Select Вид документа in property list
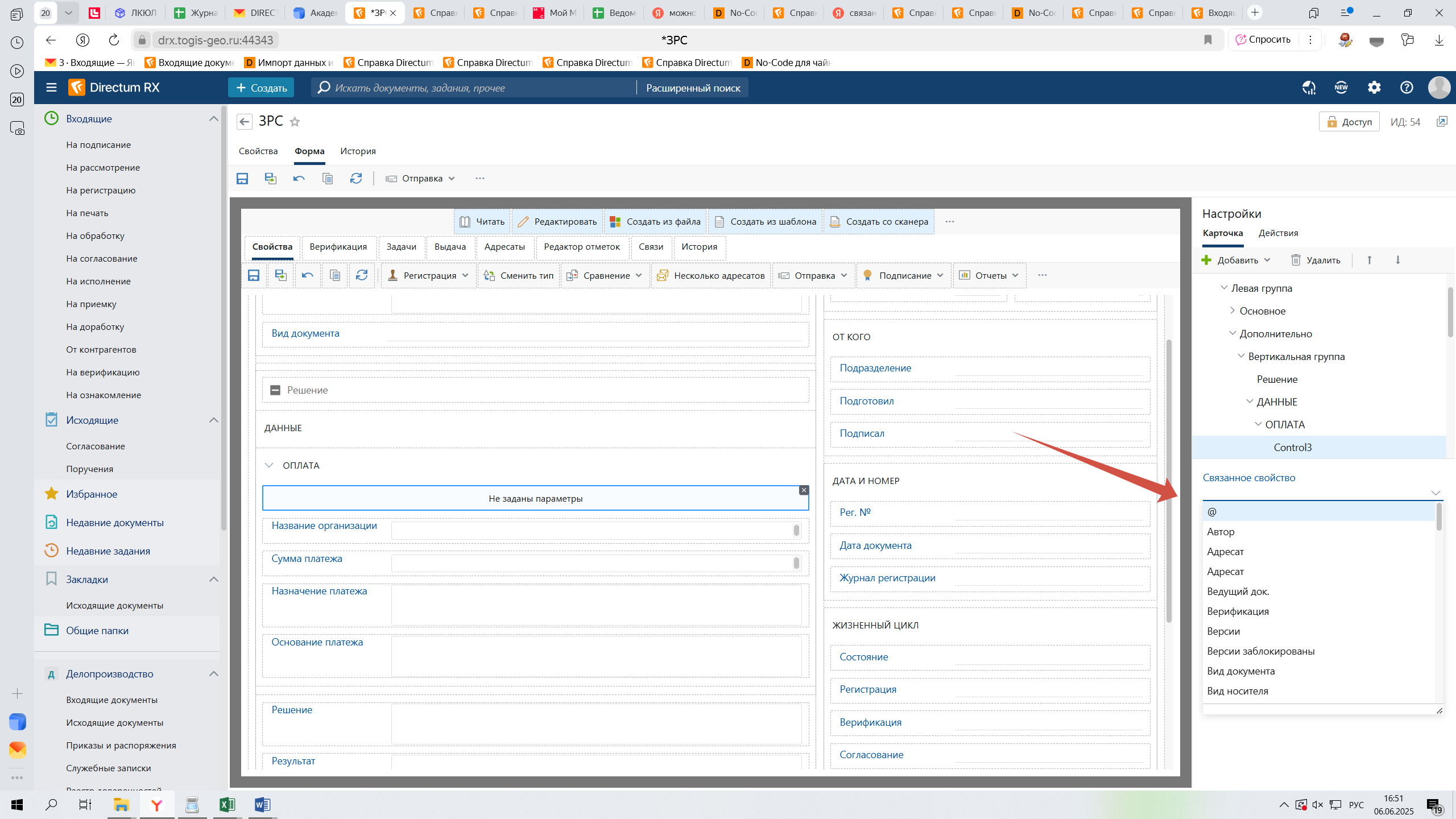Screen dimensions: 1456x819 coord(1318,671)
